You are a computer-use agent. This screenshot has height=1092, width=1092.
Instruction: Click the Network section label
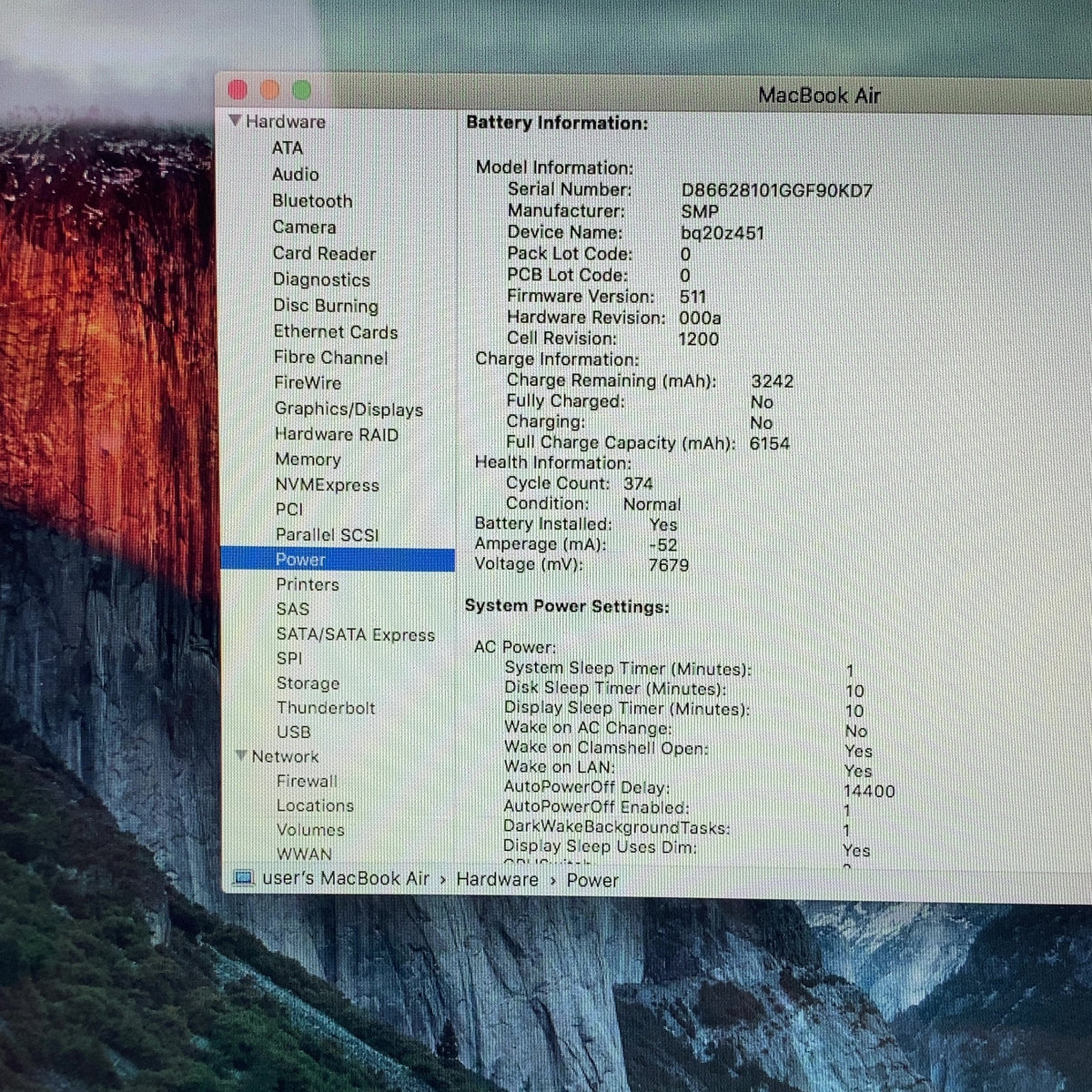pyautogui.click(x=285, y=756)
